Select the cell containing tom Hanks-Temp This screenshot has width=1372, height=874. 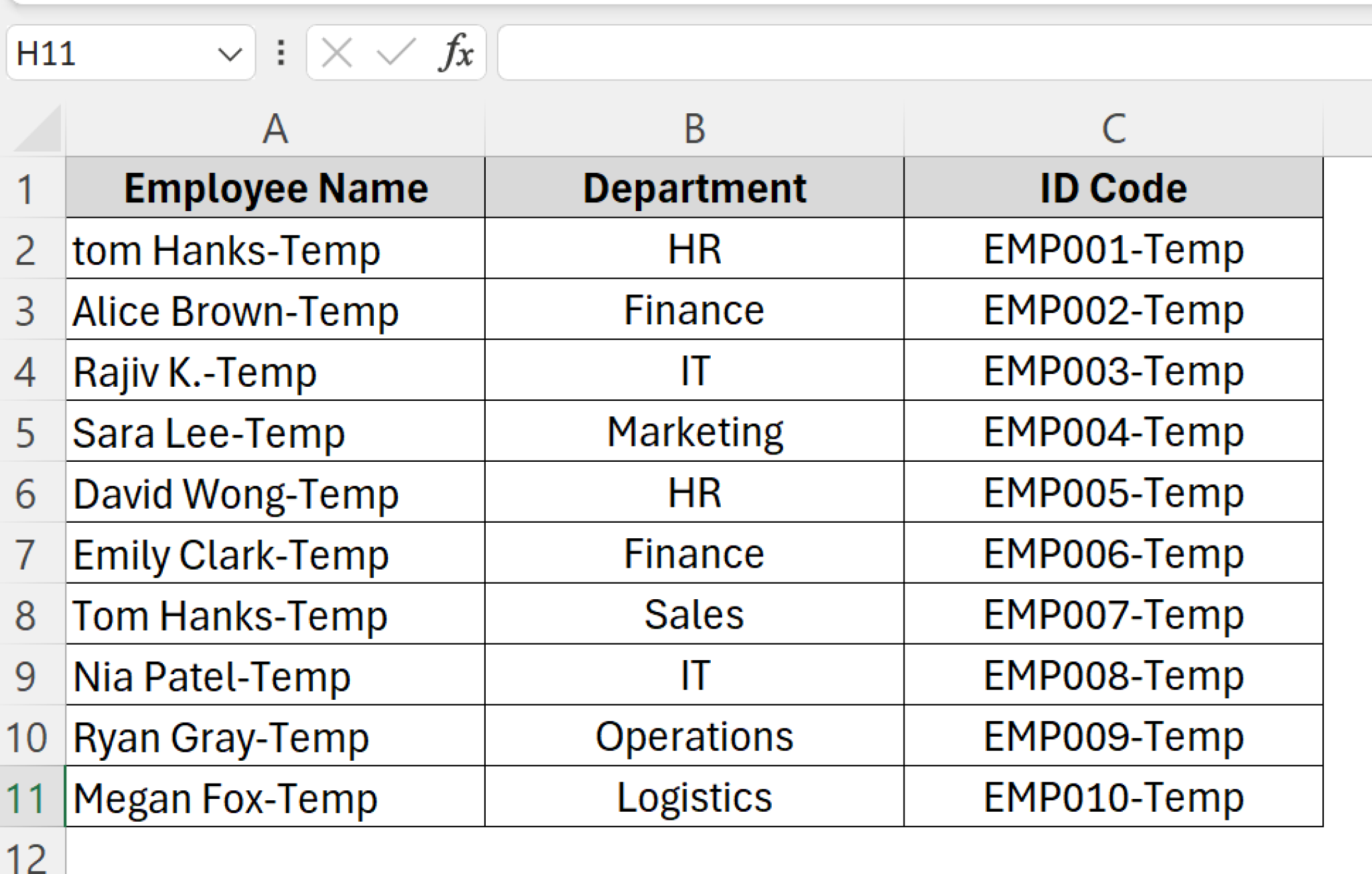[x=275, y=249]
